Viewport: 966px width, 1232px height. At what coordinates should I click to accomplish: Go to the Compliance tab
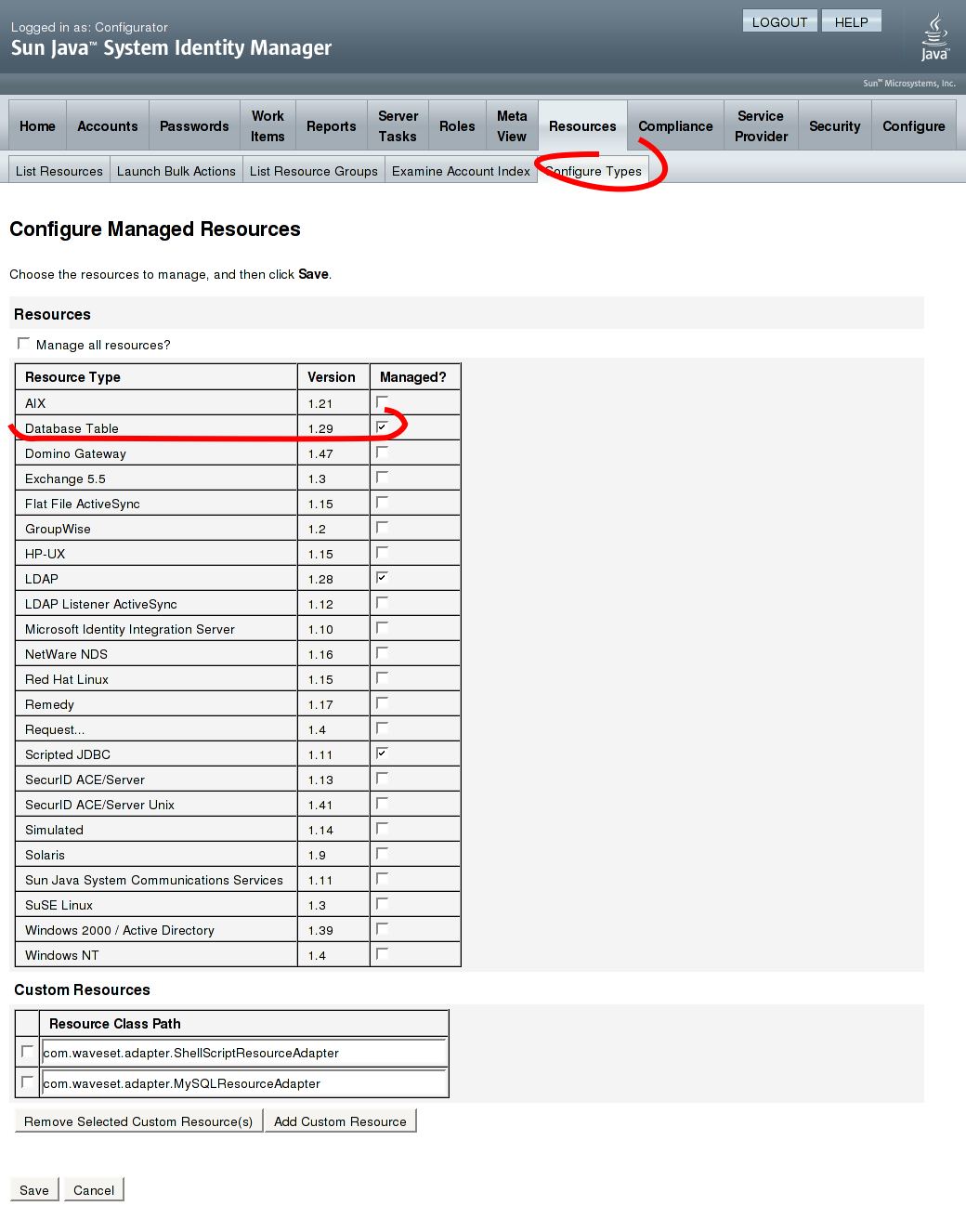tap(675, 126)
